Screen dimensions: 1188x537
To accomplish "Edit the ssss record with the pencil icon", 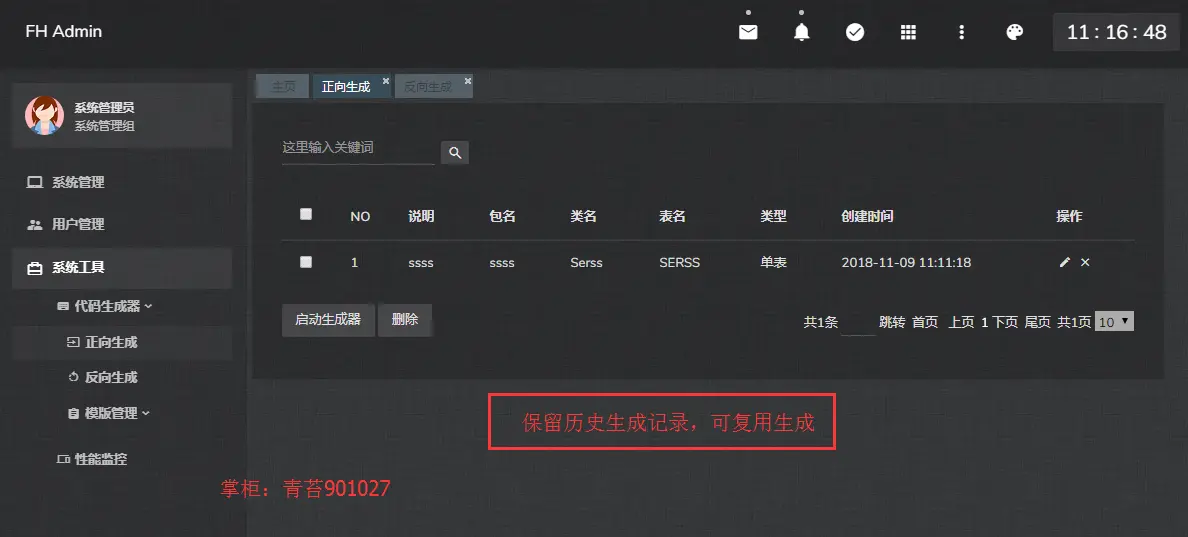I will 1065,262.
